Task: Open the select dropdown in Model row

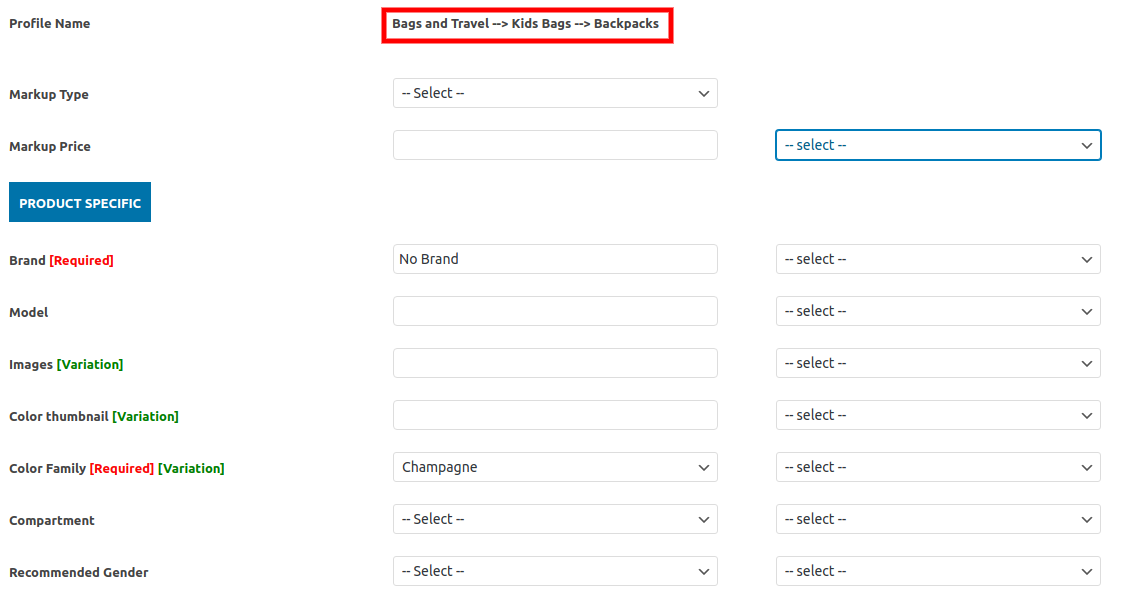Action: [x=938, y=311]
